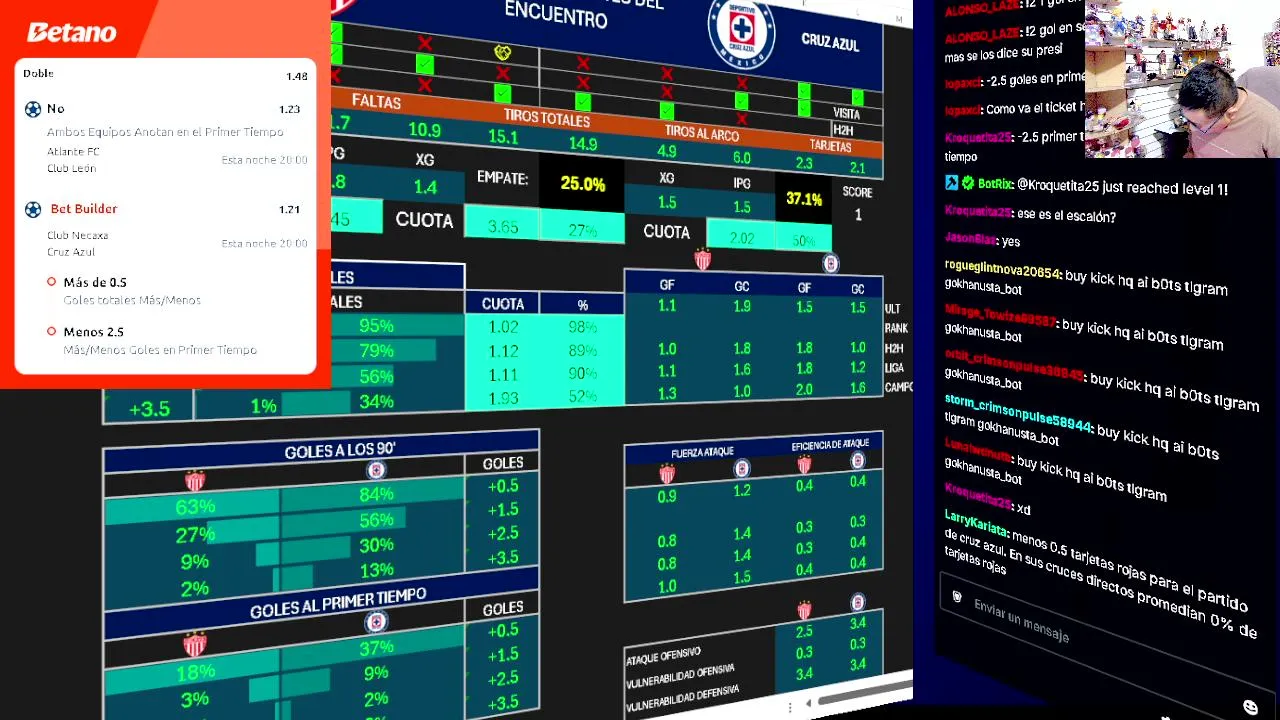Click the Cruz Azul crest above the GF GC table
1280x720 pixels.
(830, 263)
